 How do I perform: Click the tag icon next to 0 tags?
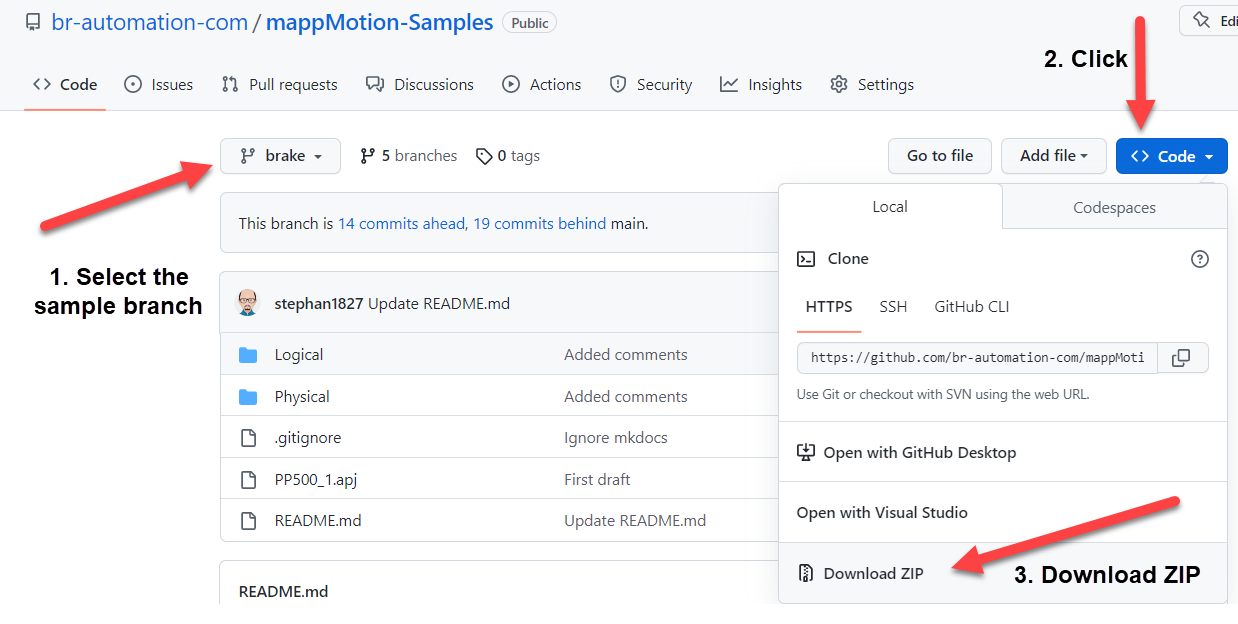click(x=484, y=156)
